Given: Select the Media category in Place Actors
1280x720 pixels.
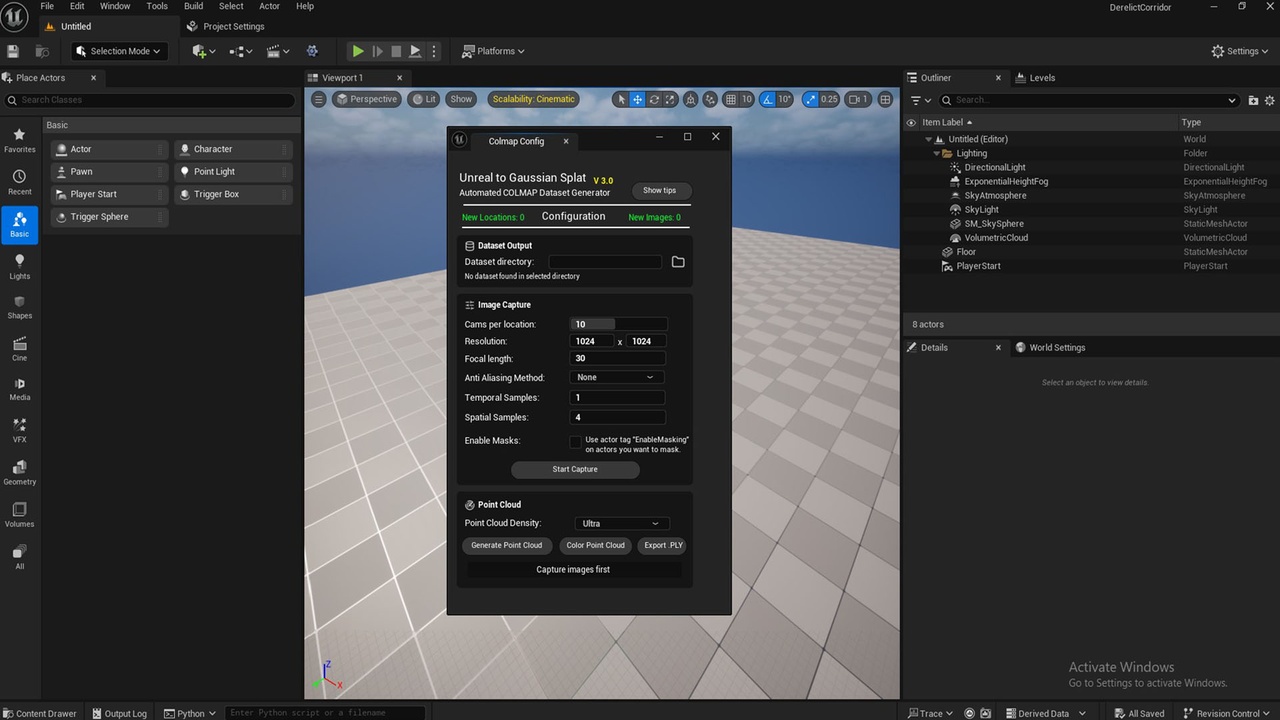Looking at the screenshot, I should tap(19, 389).
